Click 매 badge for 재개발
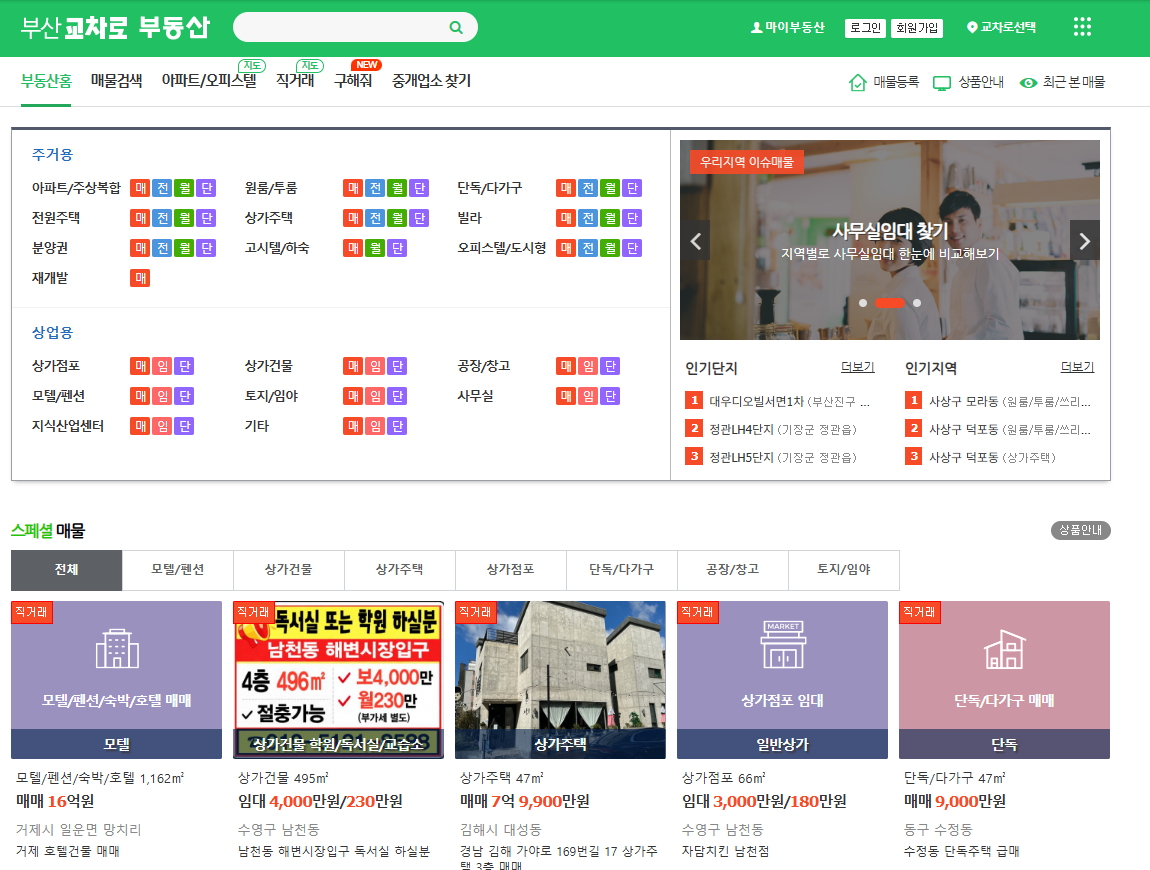Viewport: 1150px width, 870px height. tap(140, 278)
